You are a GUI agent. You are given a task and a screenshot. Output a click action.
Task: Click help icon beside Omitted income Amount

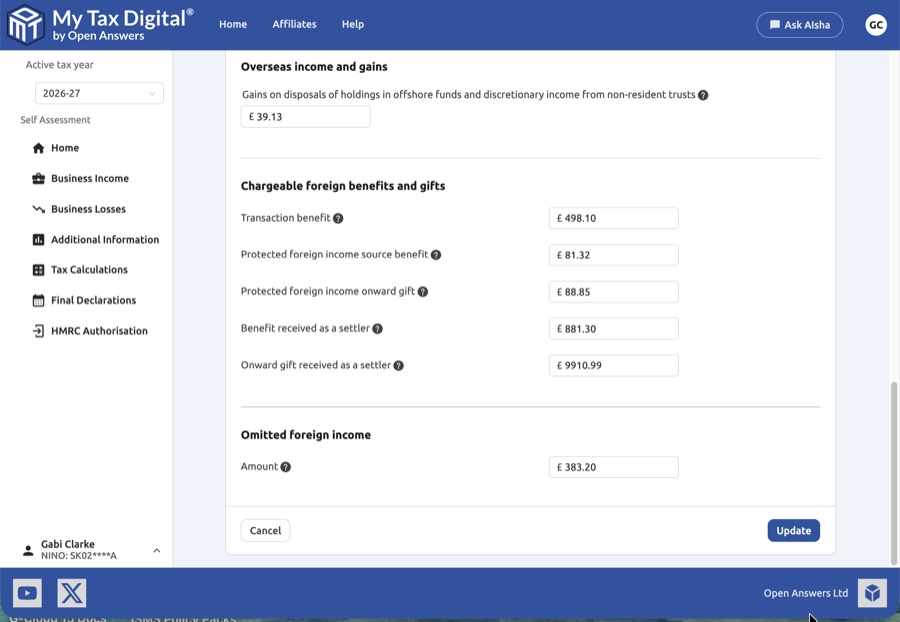coord(286,467)
